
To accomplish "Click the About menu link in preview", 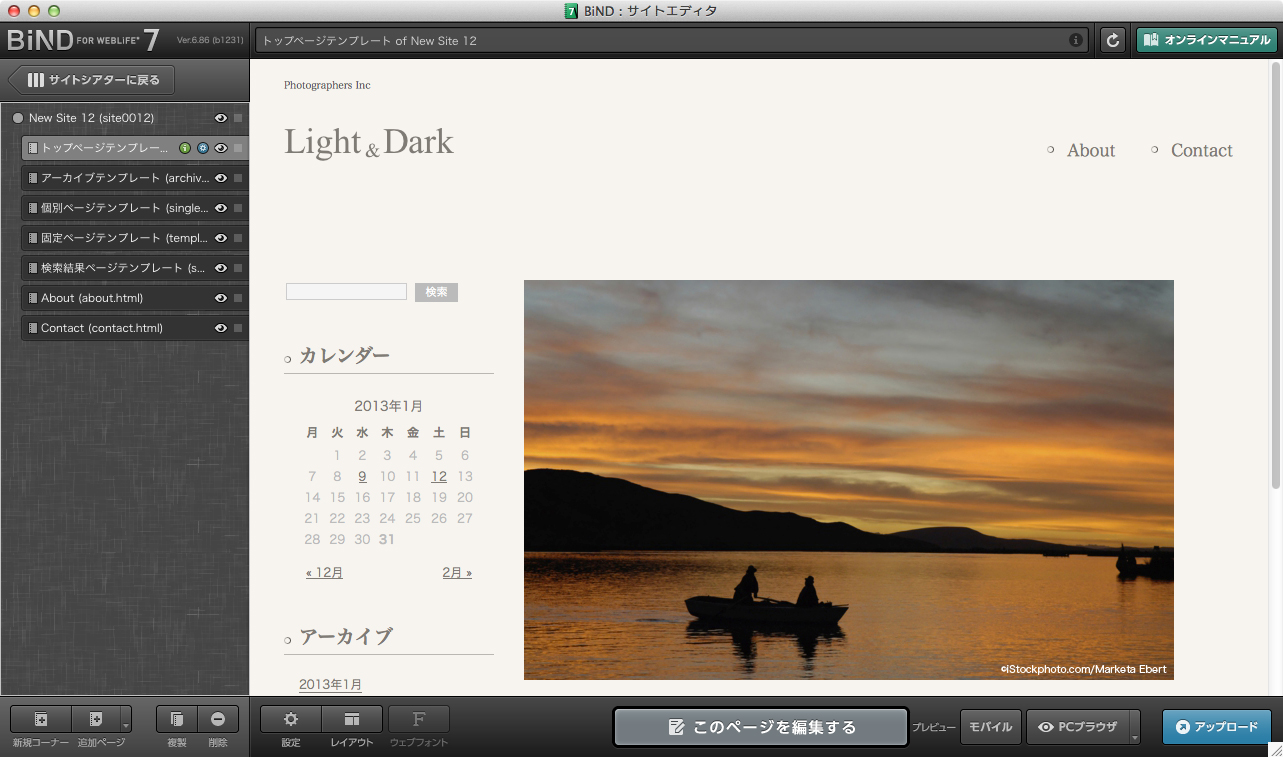I will click(1090, 150).
